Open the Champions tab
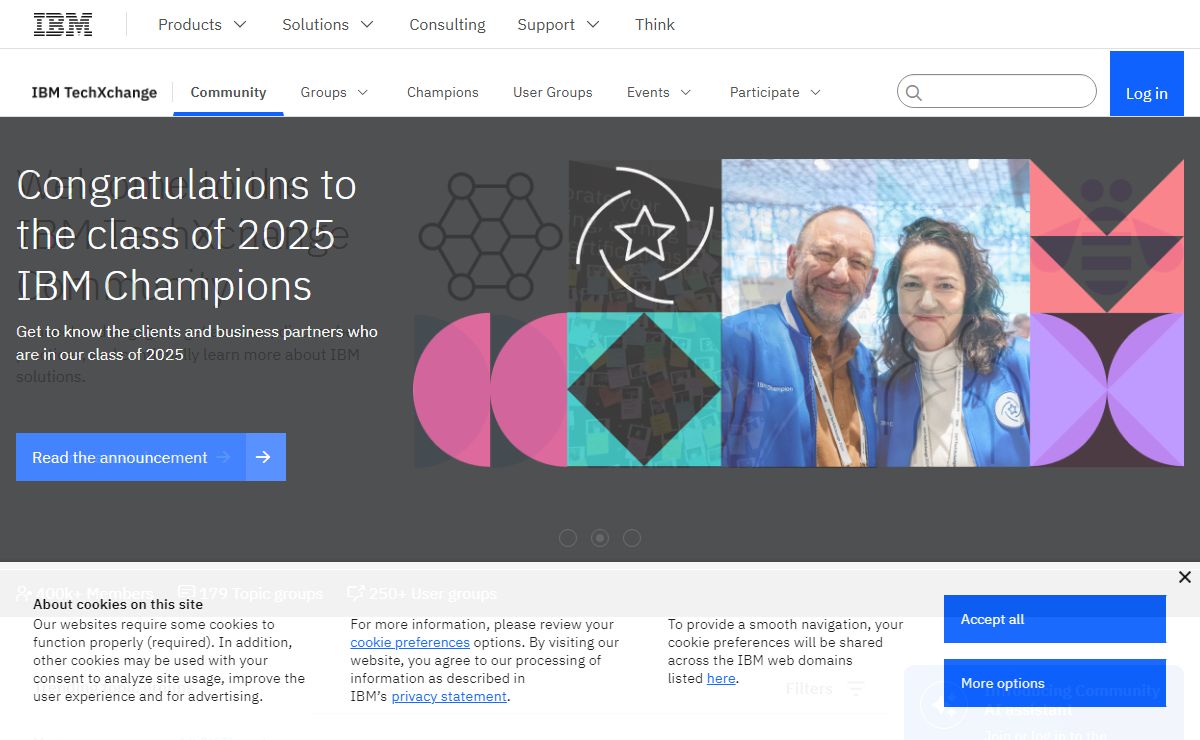This screenshot has height=740, width=1200. (x=443, y=92)
